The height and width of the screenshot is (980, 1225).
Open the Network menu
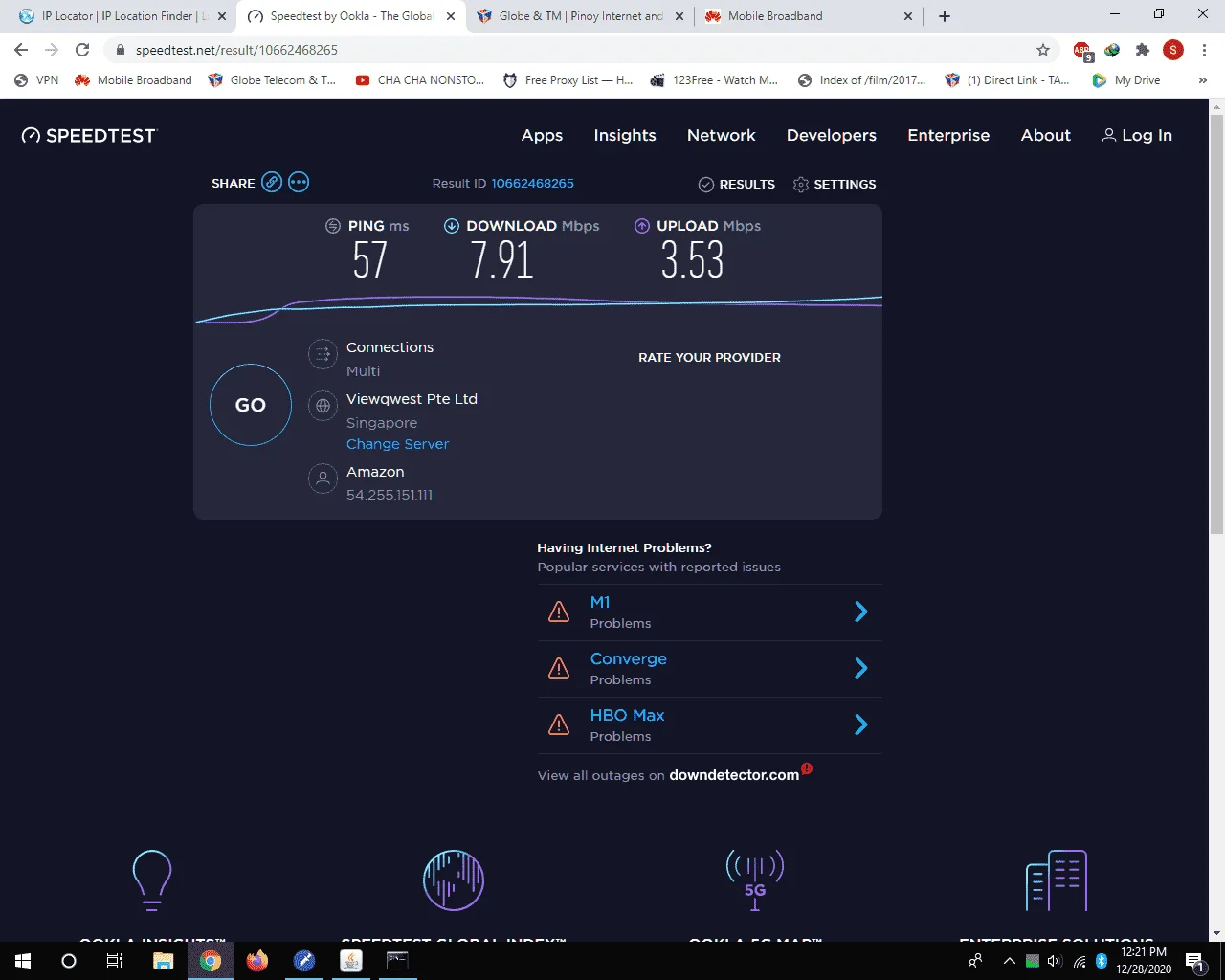click(x=722, y=136)
